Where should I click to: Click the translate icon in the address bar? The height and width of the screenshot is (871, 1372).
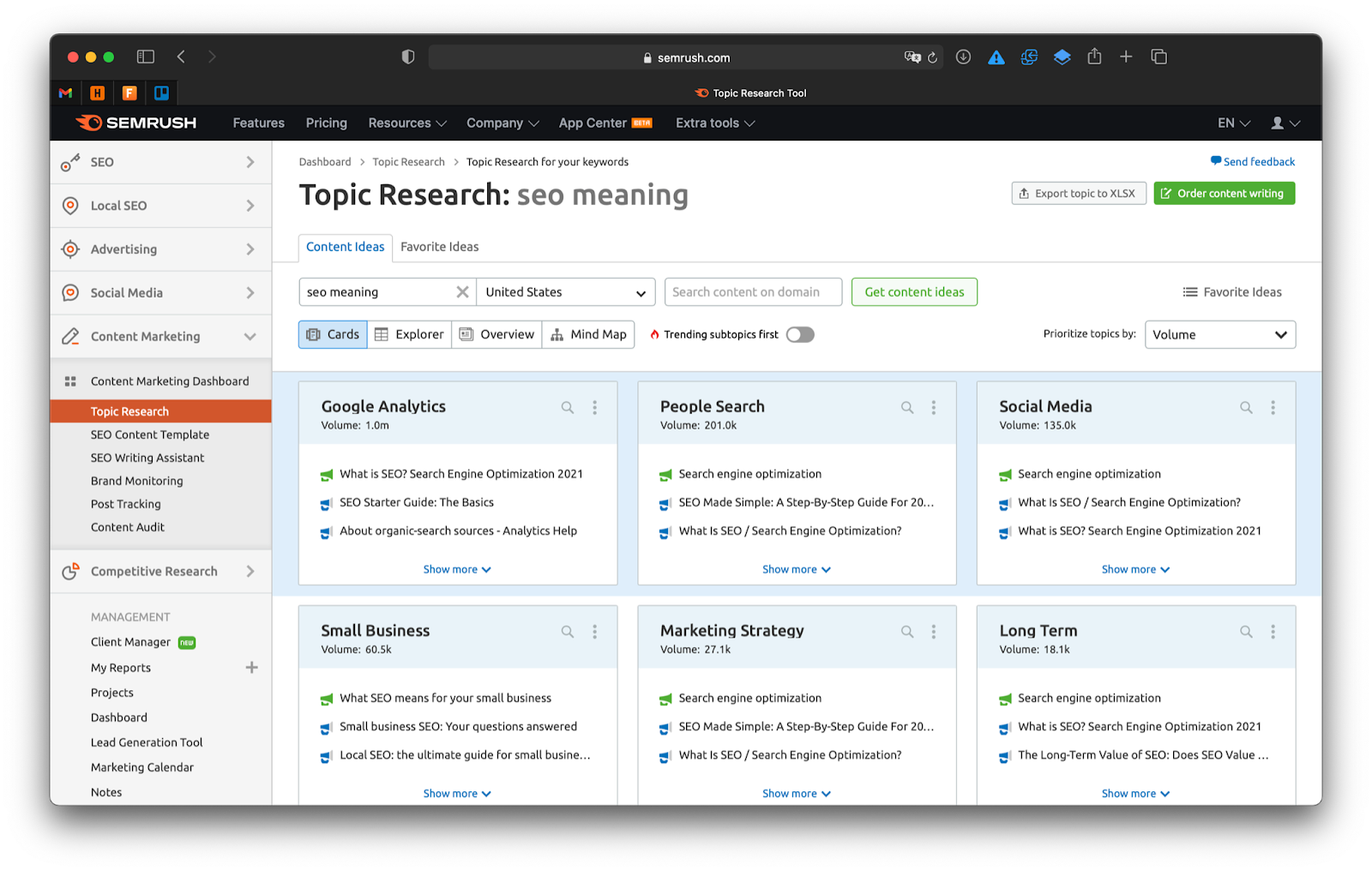point(912,57)
